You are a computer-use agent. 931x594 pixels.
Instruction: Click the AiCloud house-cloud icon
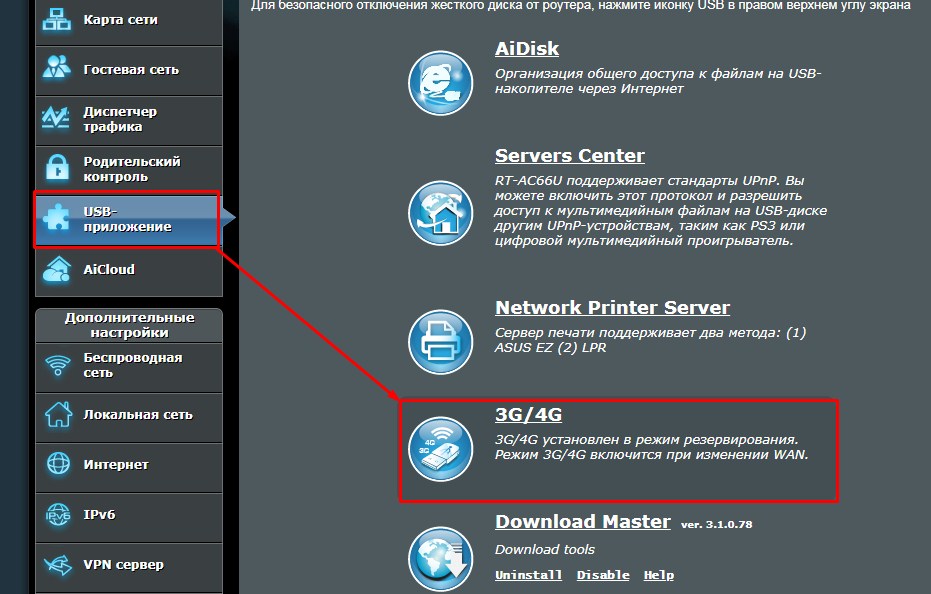[x=57, y=269]
